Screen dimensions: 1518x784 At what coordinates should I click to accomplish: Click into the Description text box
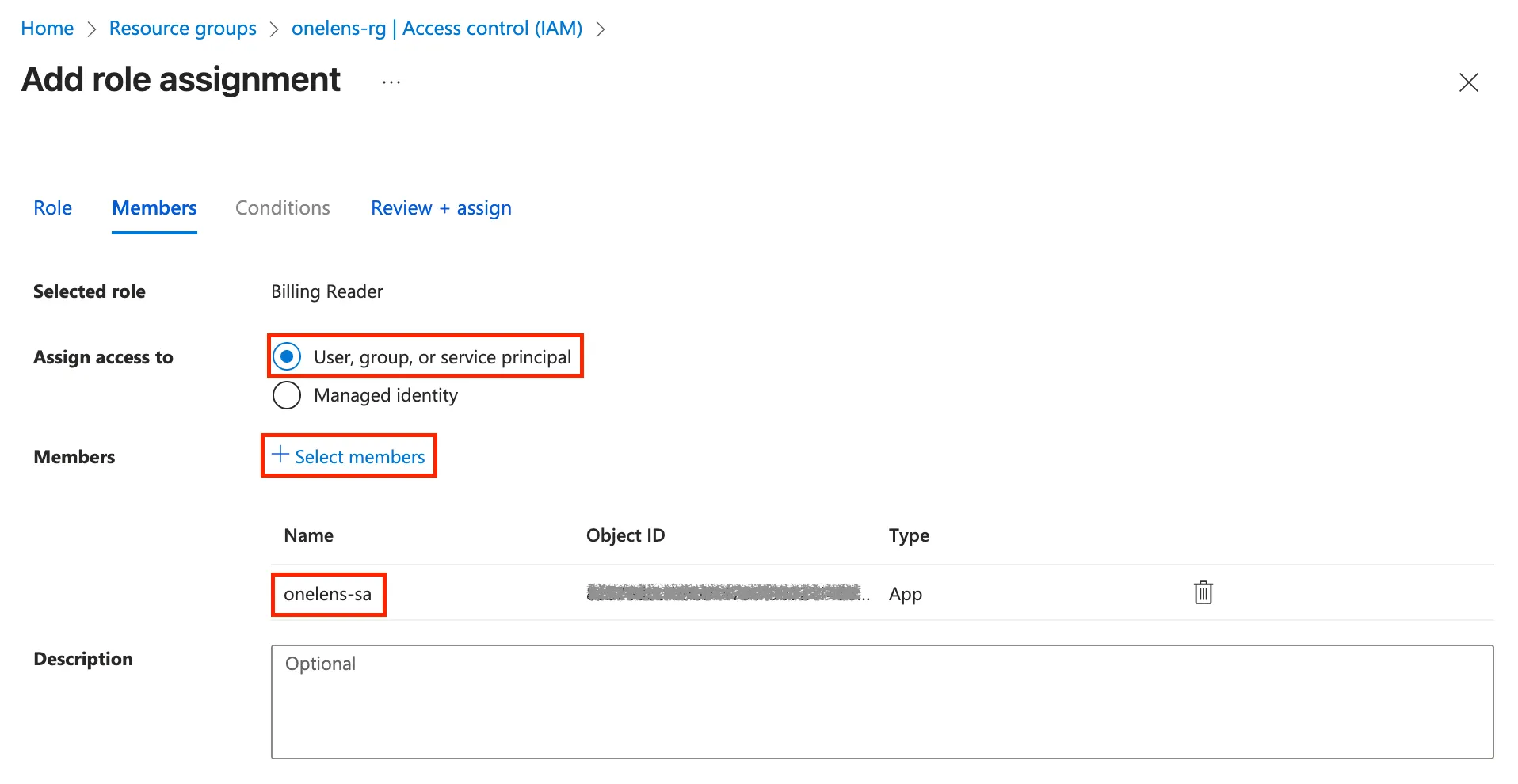pyautogui.click(x=882, y=702)
